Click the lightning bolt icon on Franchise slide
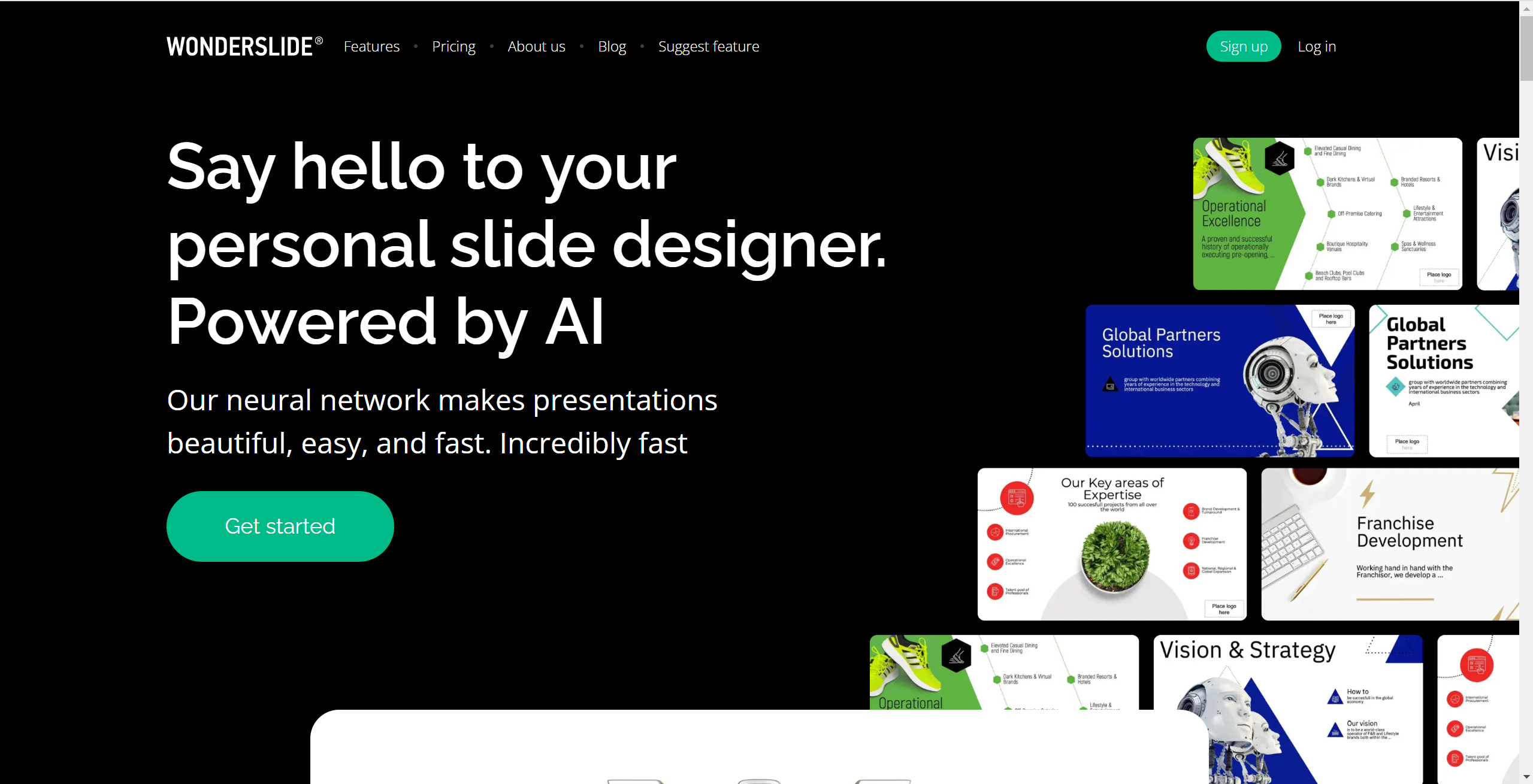Screen dimensions: 1533x784 [x=1367, y=494]
